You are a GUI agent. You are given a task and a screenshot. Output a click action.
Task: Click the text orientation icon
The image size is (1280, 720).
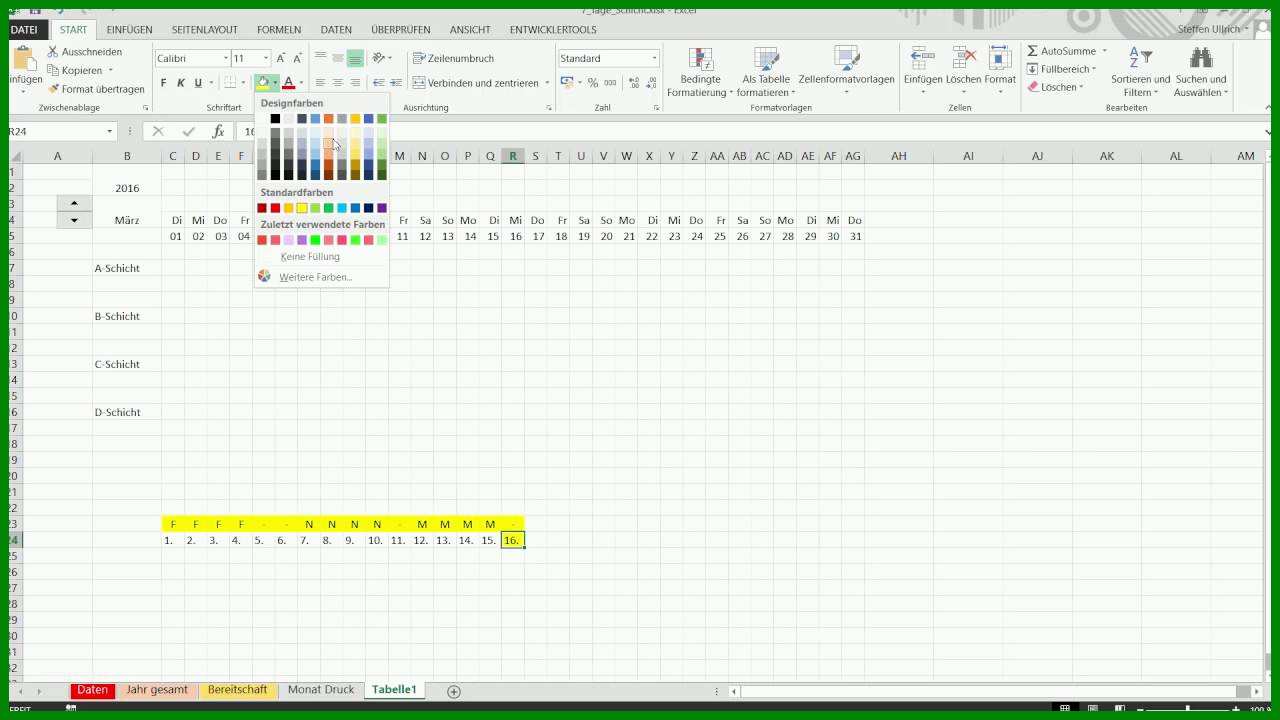[x=379, y=58]
